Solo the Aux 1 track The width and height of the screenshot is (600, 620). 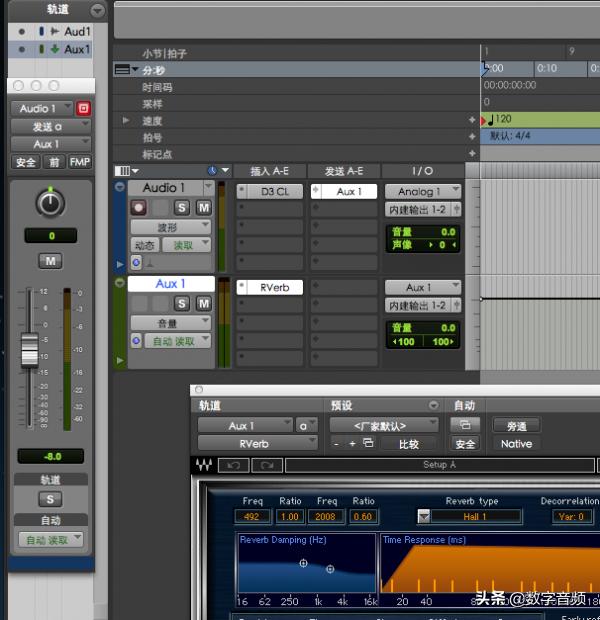coord(182,304)
